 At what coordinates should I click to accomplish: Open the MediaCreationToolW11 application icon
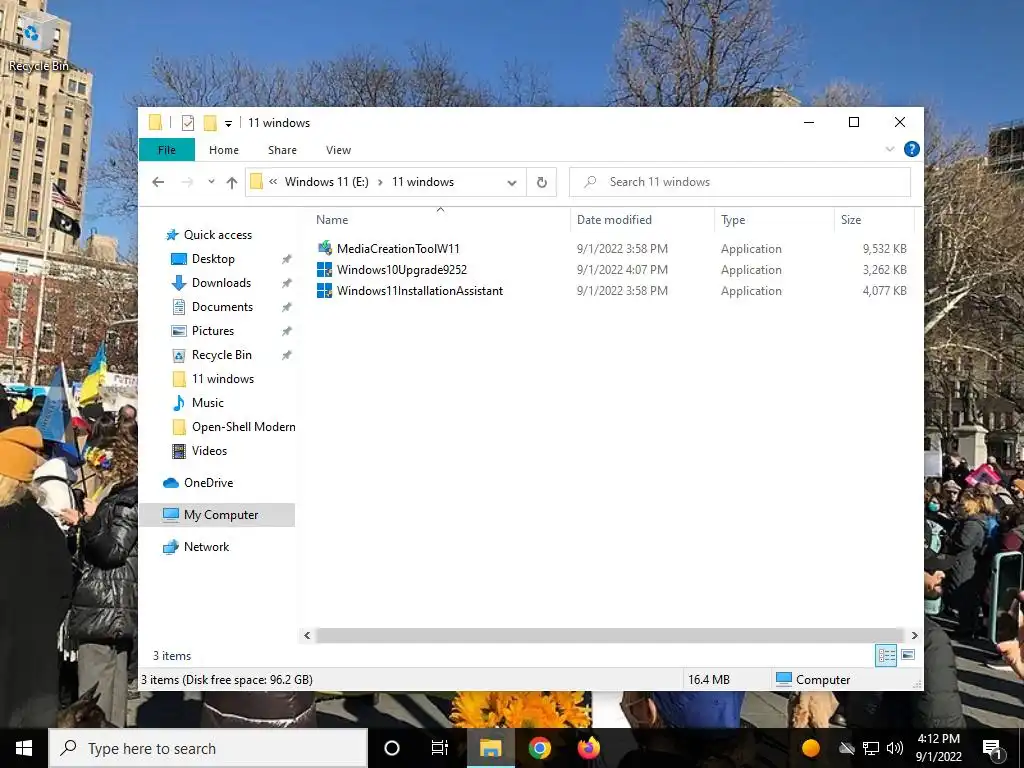(325, 248)
